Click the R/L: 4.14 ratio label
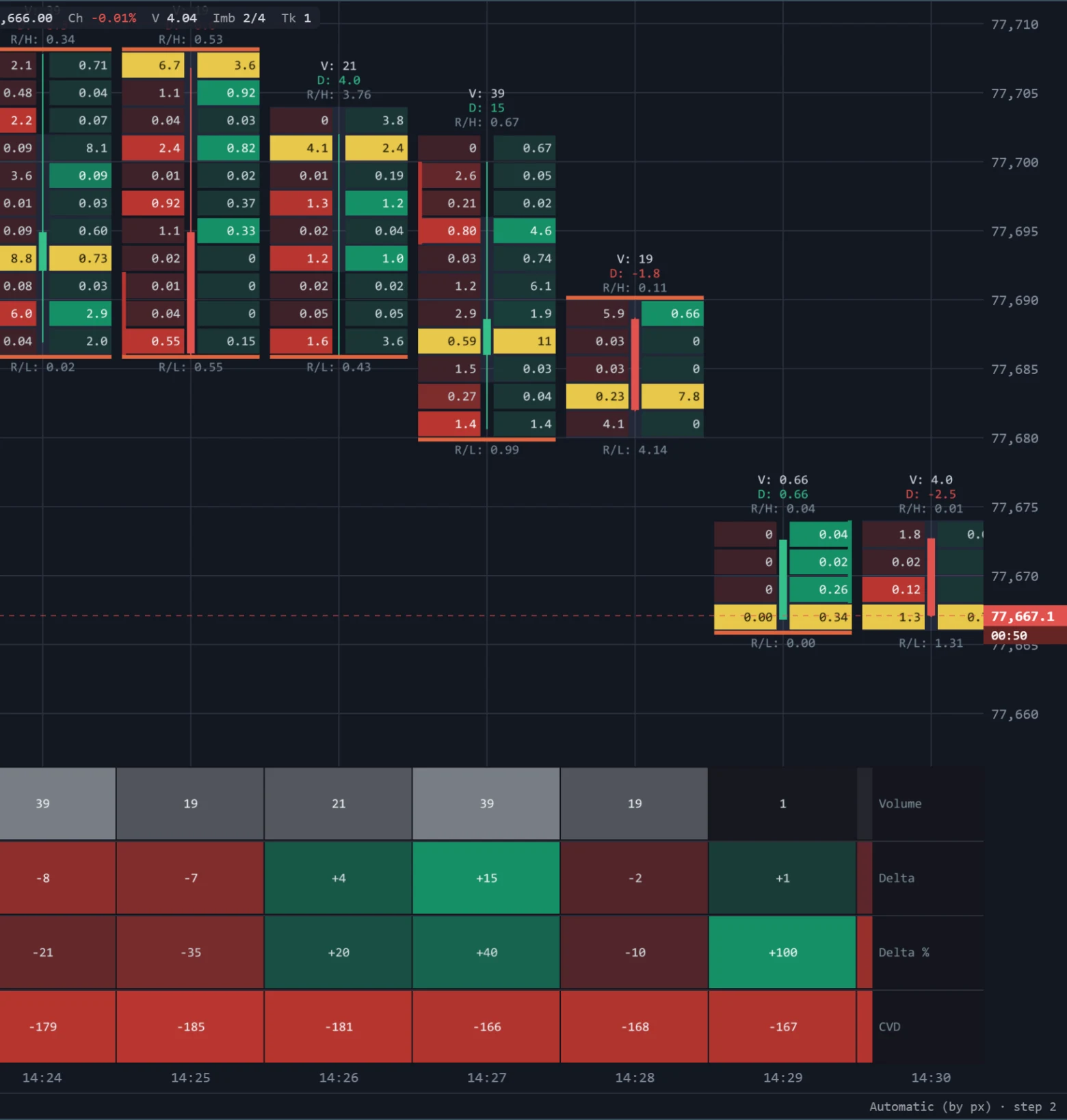Viewport: 1067px width, 1120px height. coord(635,450)
